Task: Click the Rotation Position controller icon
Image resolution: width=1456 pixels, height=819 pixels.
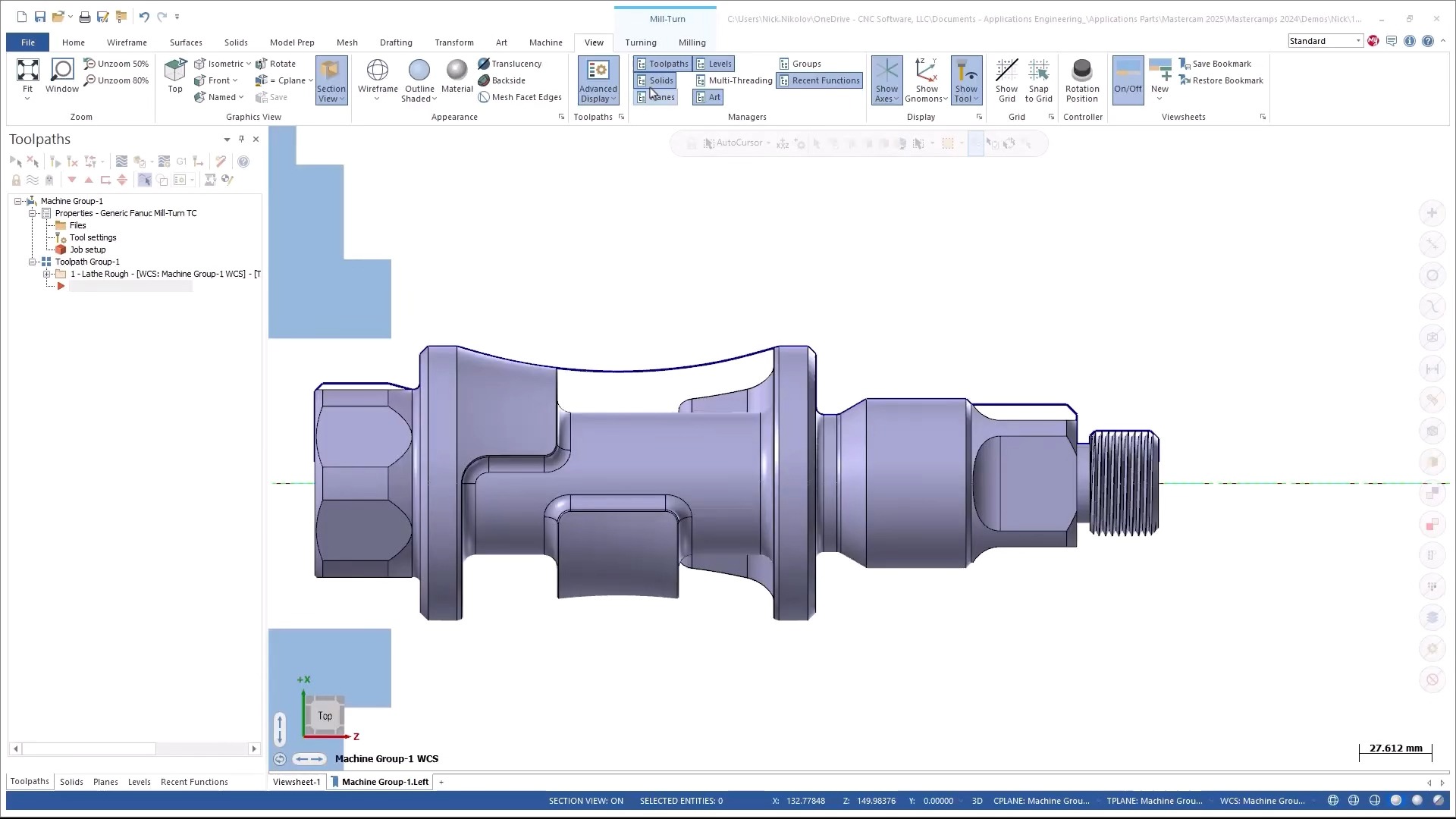Action: (x=1081, y=71)
